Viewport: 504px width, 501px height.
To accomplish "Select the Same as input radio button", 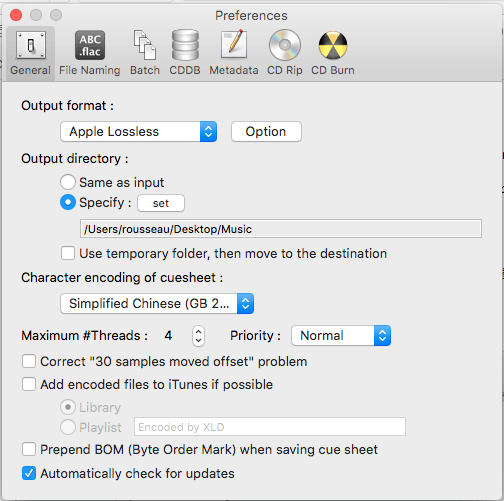I will click(x=68, y=182).
